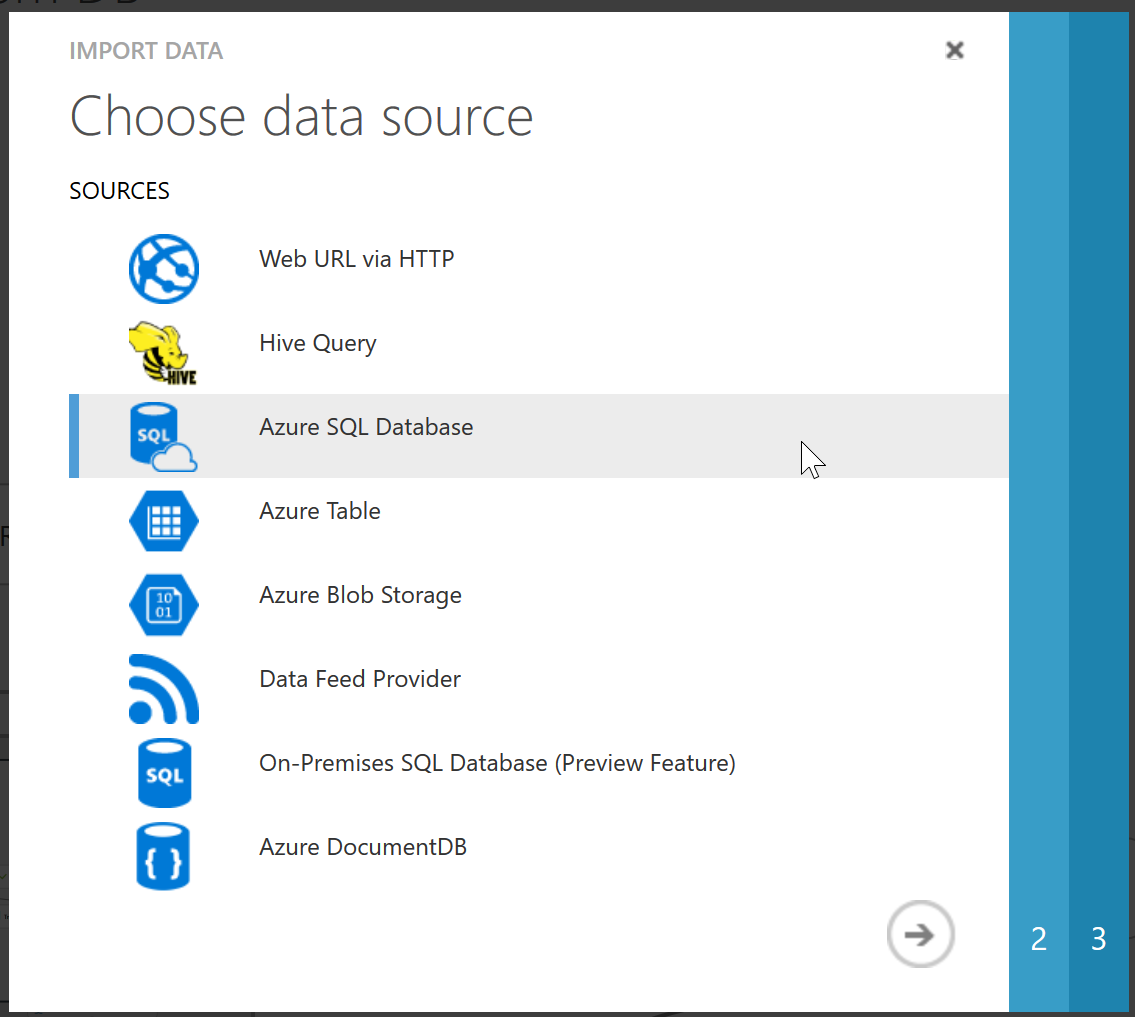Select the Azure SQL Database label

coord(366,427)
